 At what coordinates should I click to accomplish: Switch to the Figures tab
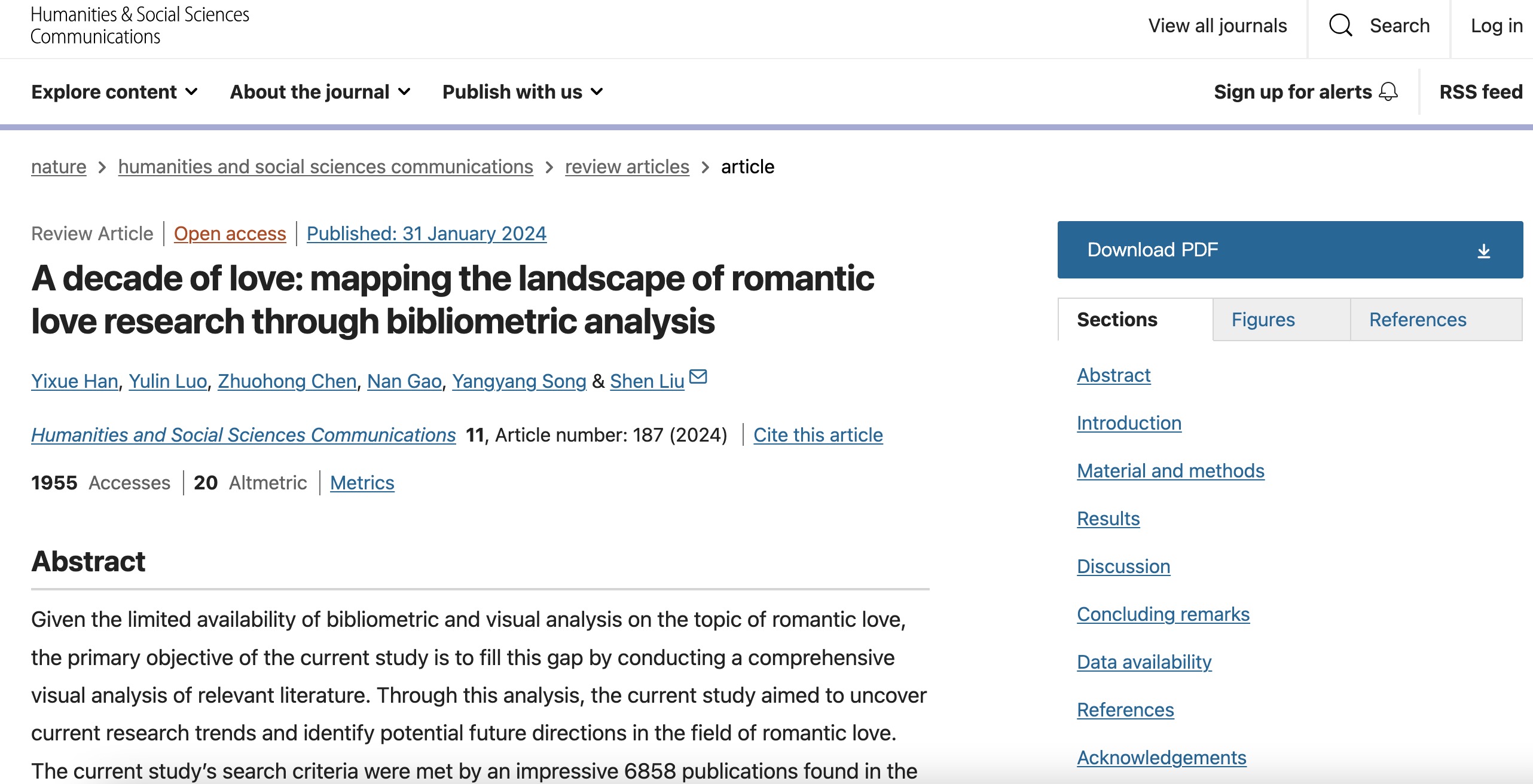tap(1263, 320)
